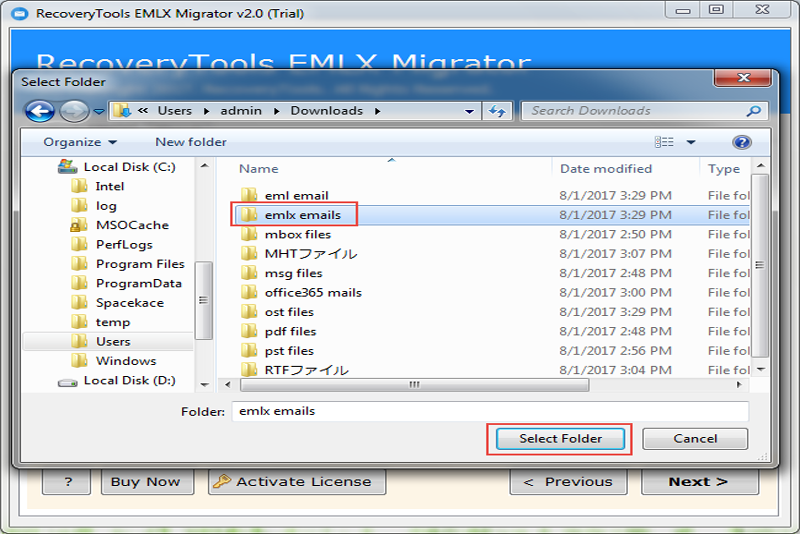Expand the arrow after admin breadcrumb
This screenshot has height=534, width=800.
tap(276, 111)
